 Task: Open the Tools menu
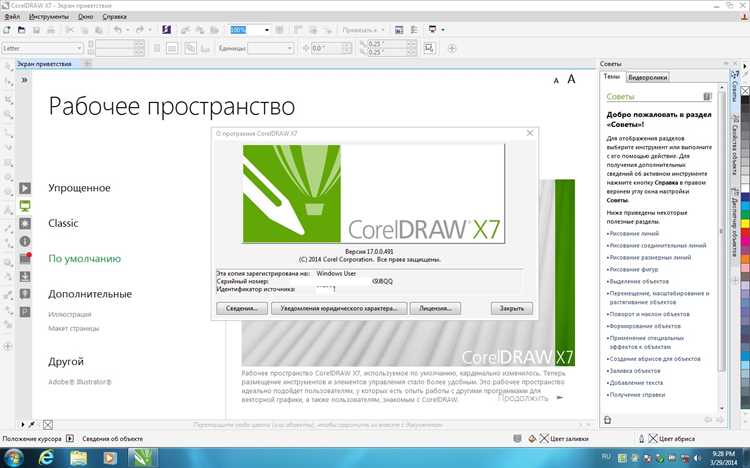[x=49, y=17]
